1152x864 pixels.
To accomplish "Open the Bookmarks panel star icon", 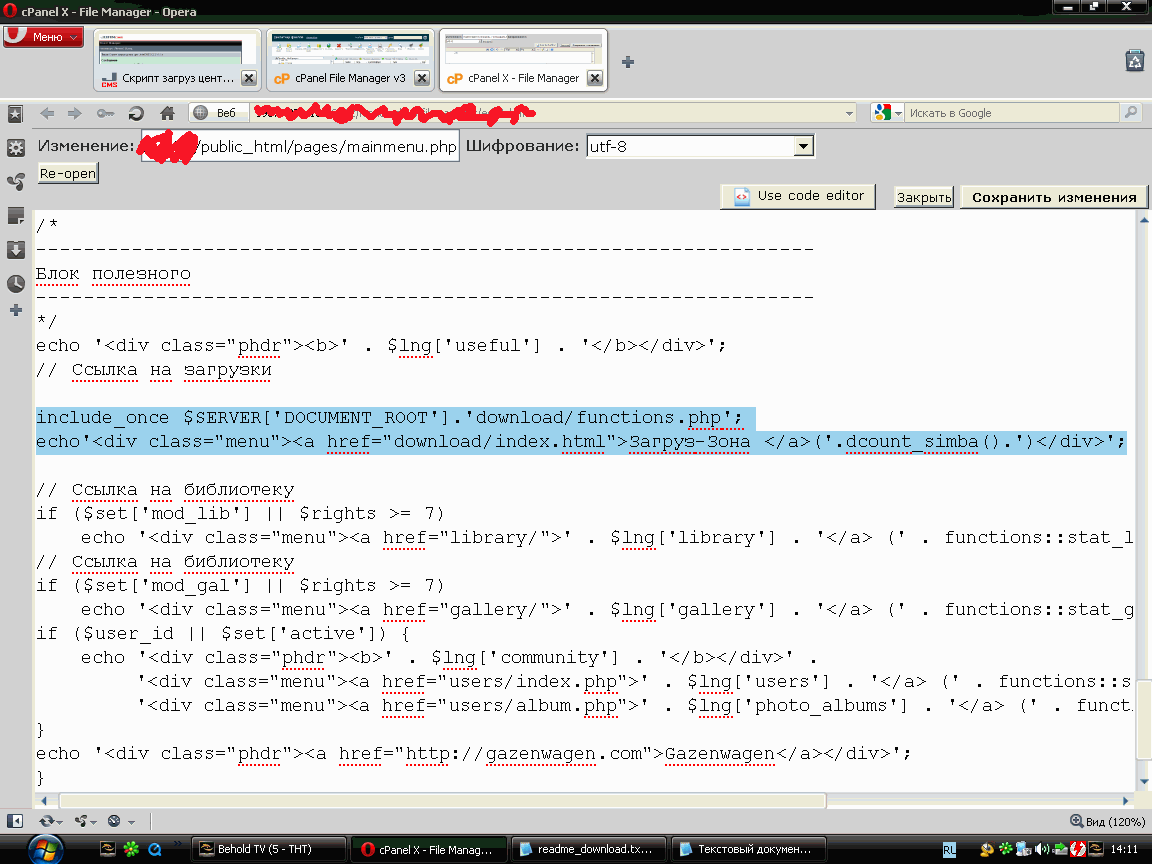I will pyautogui.click(x=15, y=114).
